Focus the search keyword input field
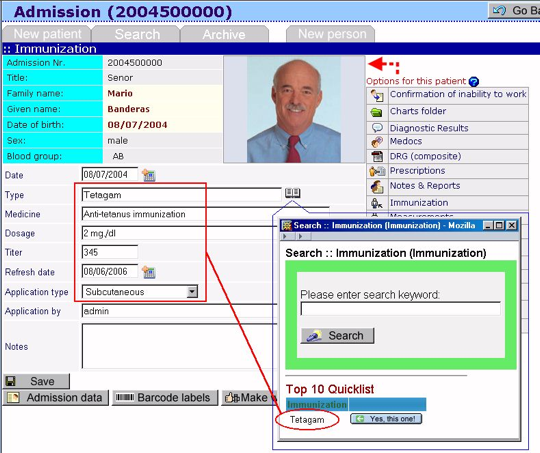Screen dimensions: 540x453 click(401, 309)
